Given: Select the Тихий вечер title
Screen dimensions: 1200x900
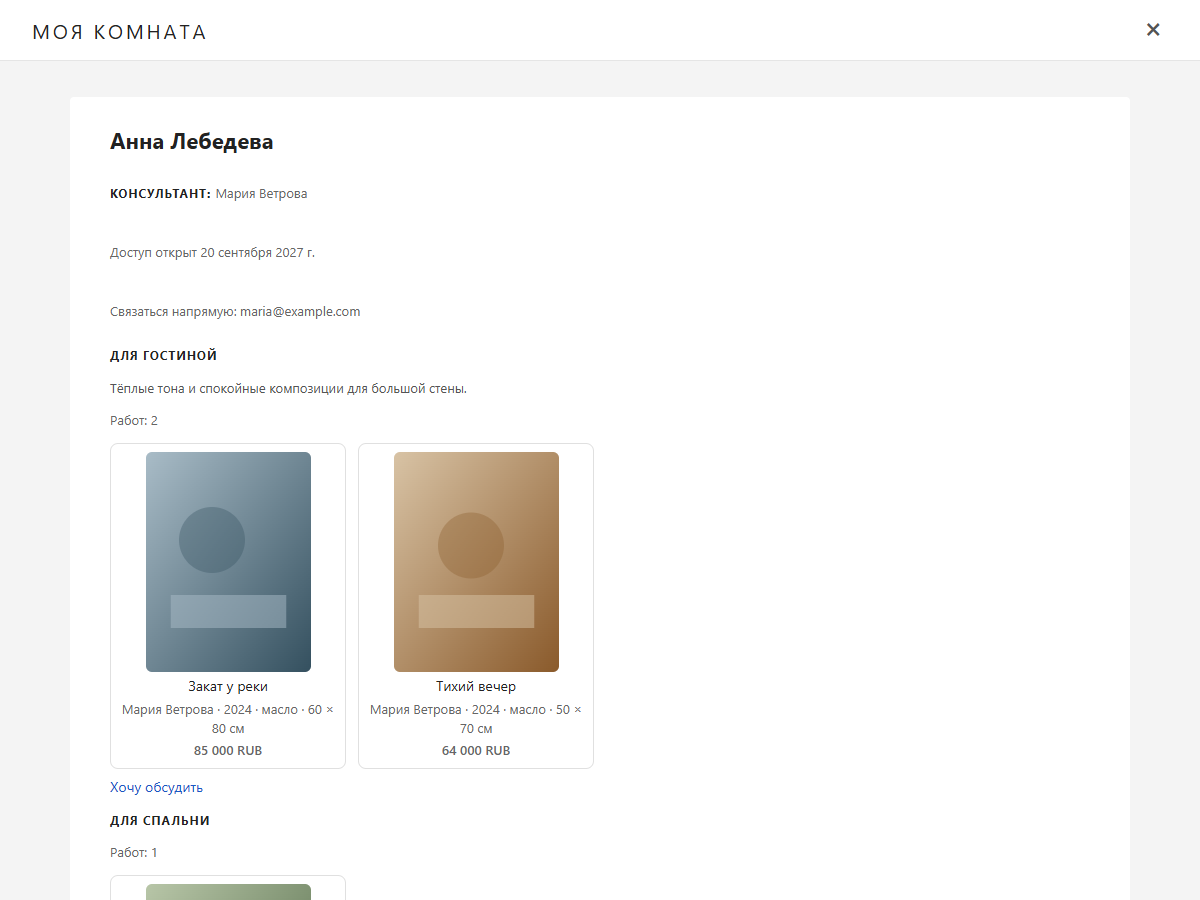Looking at the screenshot, I should tap(476, 687).
